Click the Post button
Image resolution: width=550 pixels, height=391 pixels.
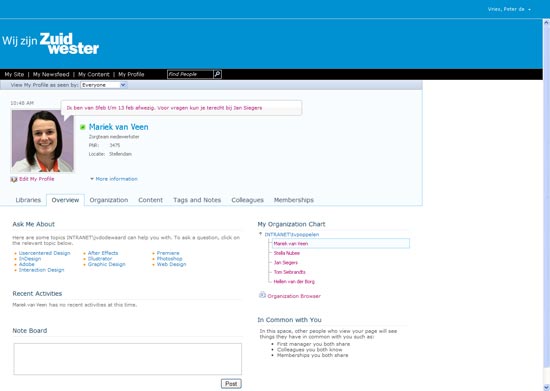click(231, 384)
